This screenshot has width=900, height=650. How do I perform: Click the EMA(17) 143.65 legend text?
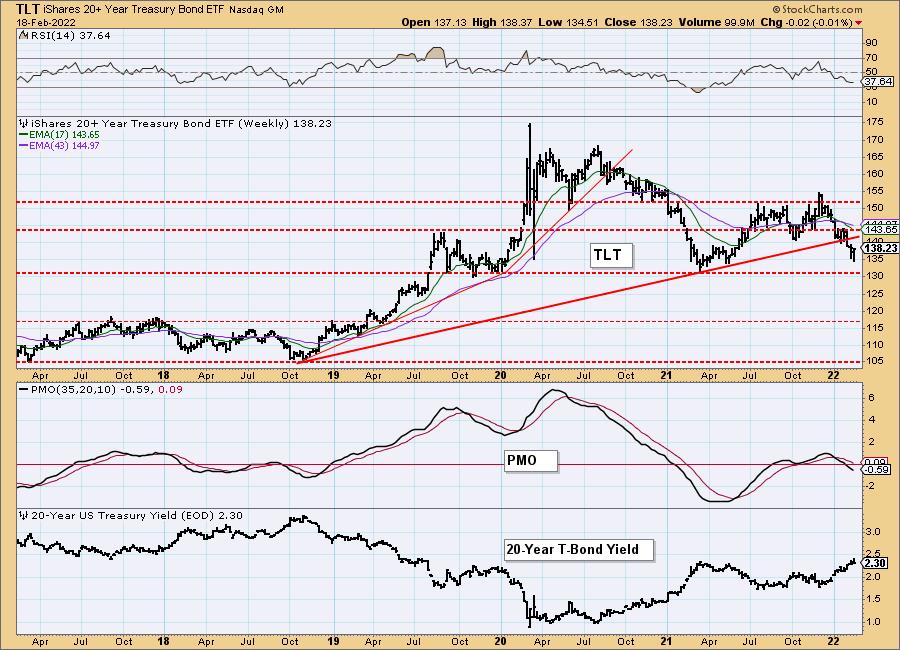[64, 134]
